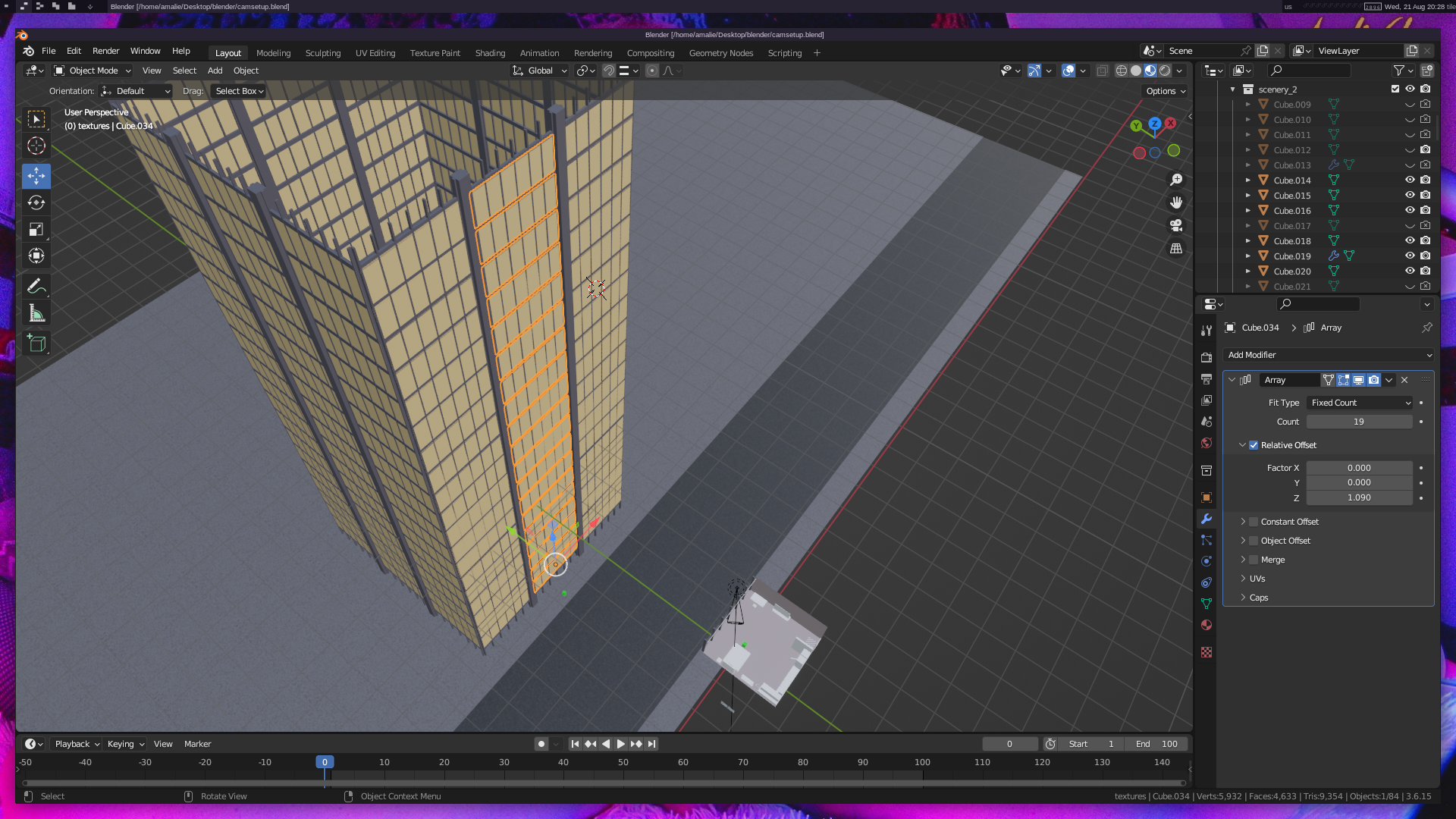The image size is (1456, 819).
Task: Open the Render menu
Action: pyautogui.click(x=105, y=51)
